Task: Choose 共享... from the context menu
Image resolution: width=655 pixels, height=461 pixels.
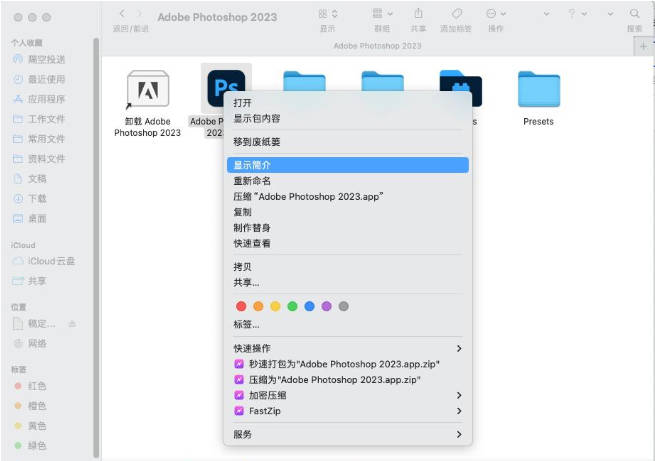Action: [348, 283]
